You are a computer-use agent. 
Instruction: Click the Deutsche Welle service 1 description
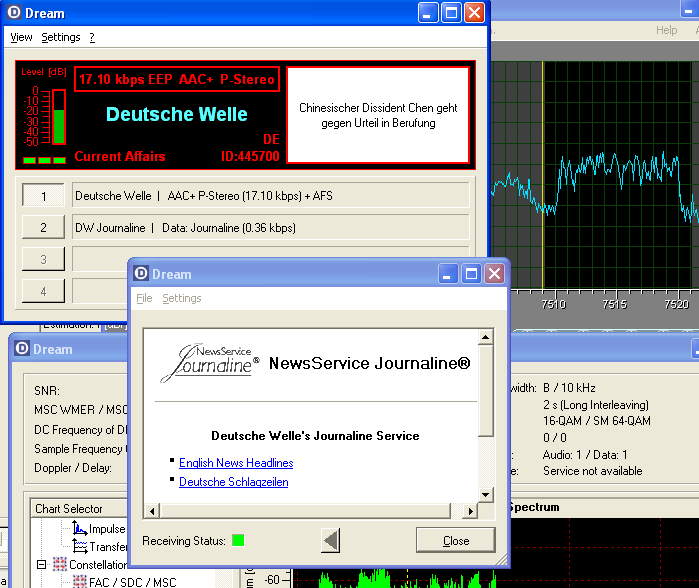(x=271, y=196)
